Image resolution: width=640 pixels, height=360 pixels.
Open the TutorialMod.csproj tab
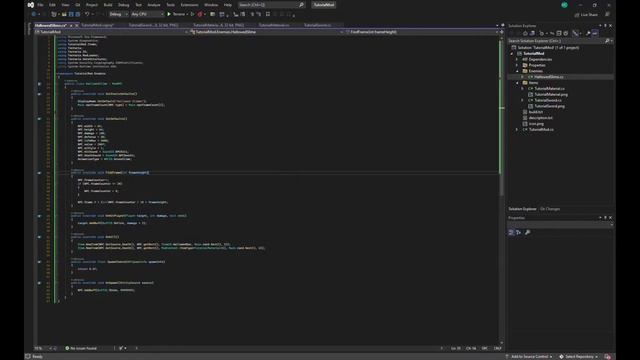pyautogui.click(x=97, y=25)
